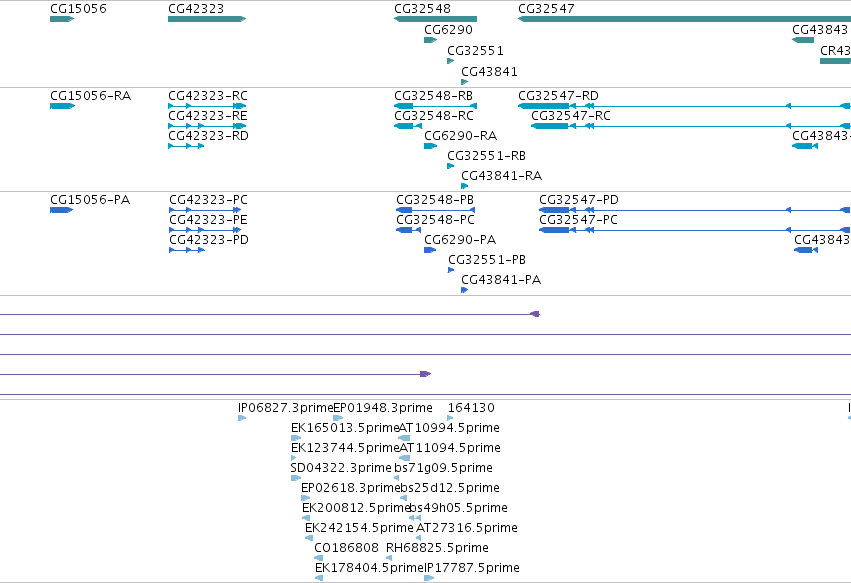Select the CG43841-PA protein
Image resolution: width=851 pixels, height=583 pixels.
(465, 290)
